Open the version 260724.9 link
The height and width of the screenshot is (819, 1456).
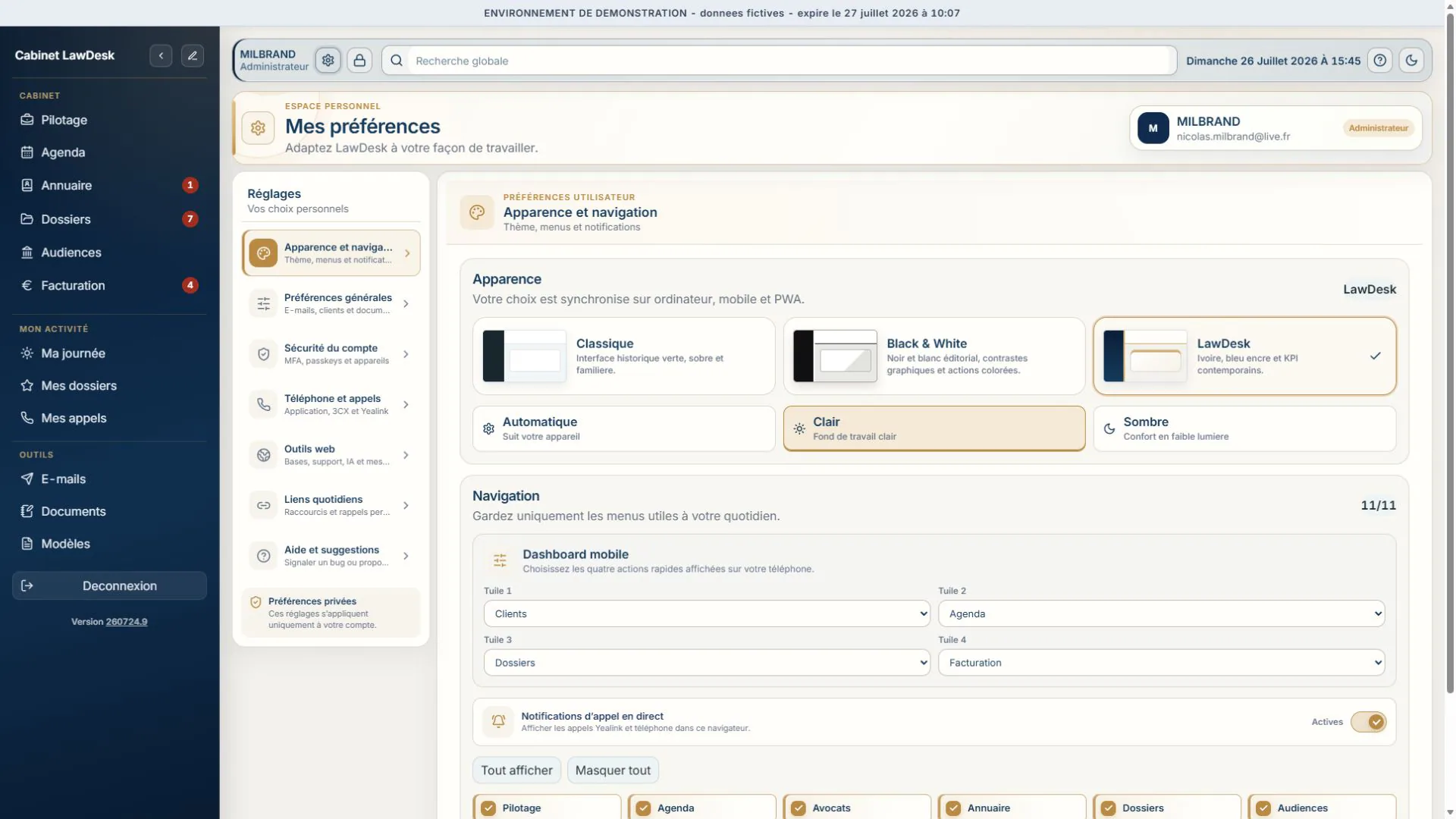tap(127, 622)
